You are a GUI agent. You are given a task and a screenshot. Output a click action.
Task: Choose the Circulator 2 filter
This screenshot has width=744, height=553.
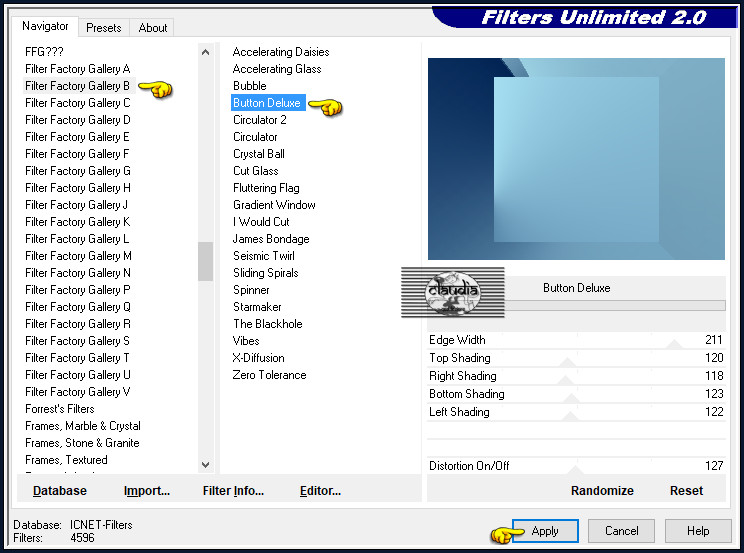(x=260, y=120)
